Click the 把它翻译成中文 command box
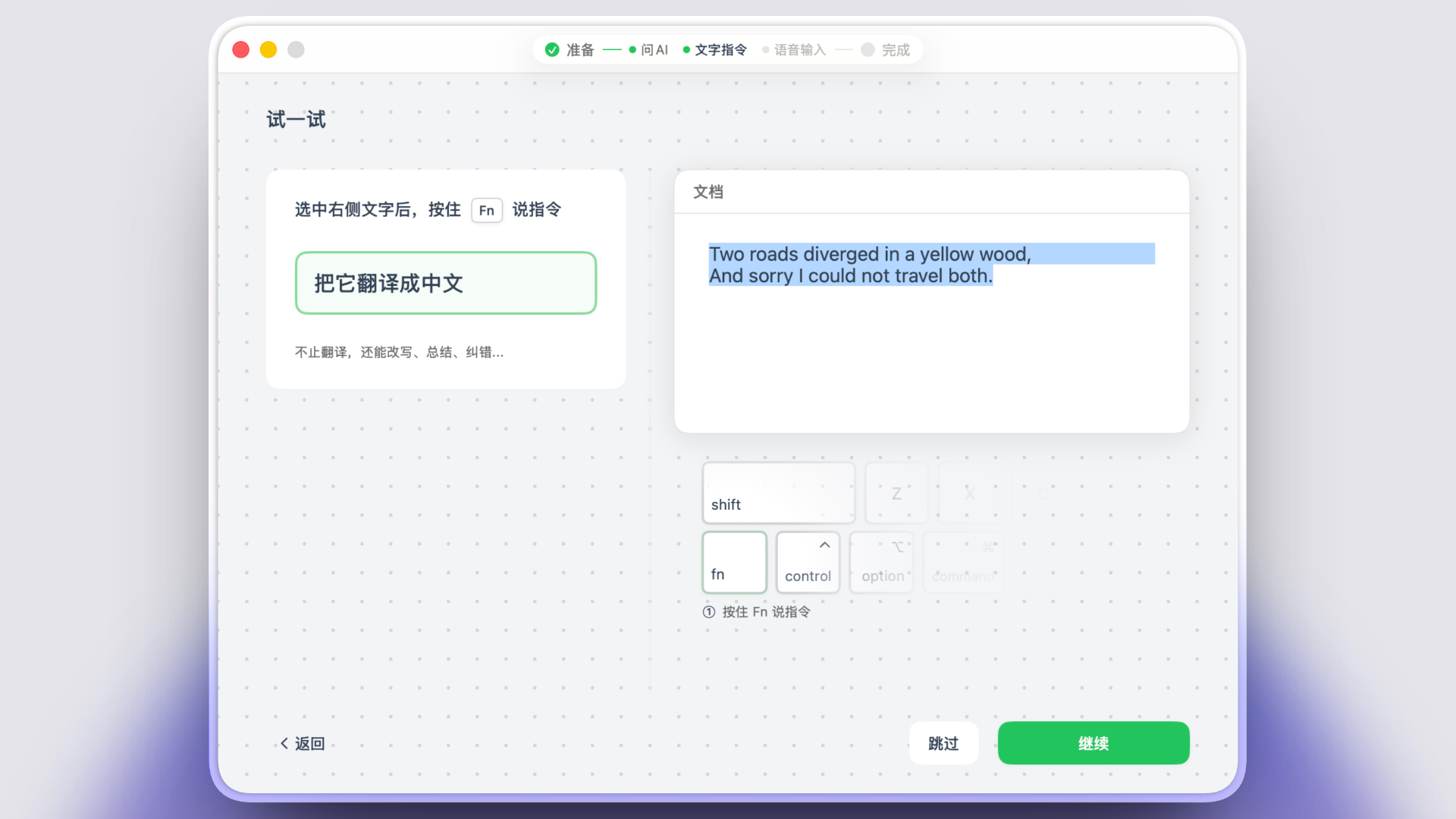Screen dimensions: 1456x819 tap(446, 283)
